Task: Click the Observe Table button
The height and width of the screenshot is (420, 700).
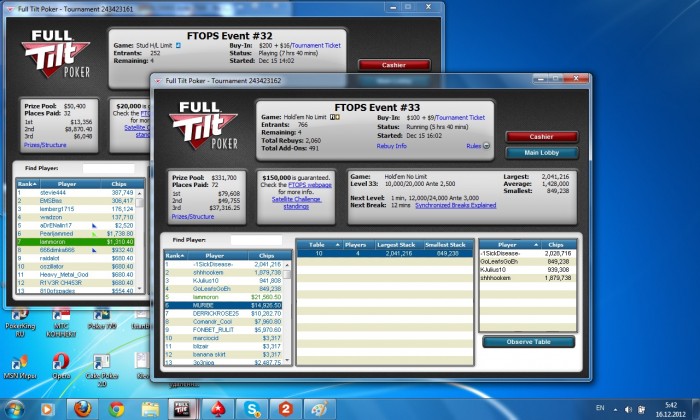Action: coord(529,342)
